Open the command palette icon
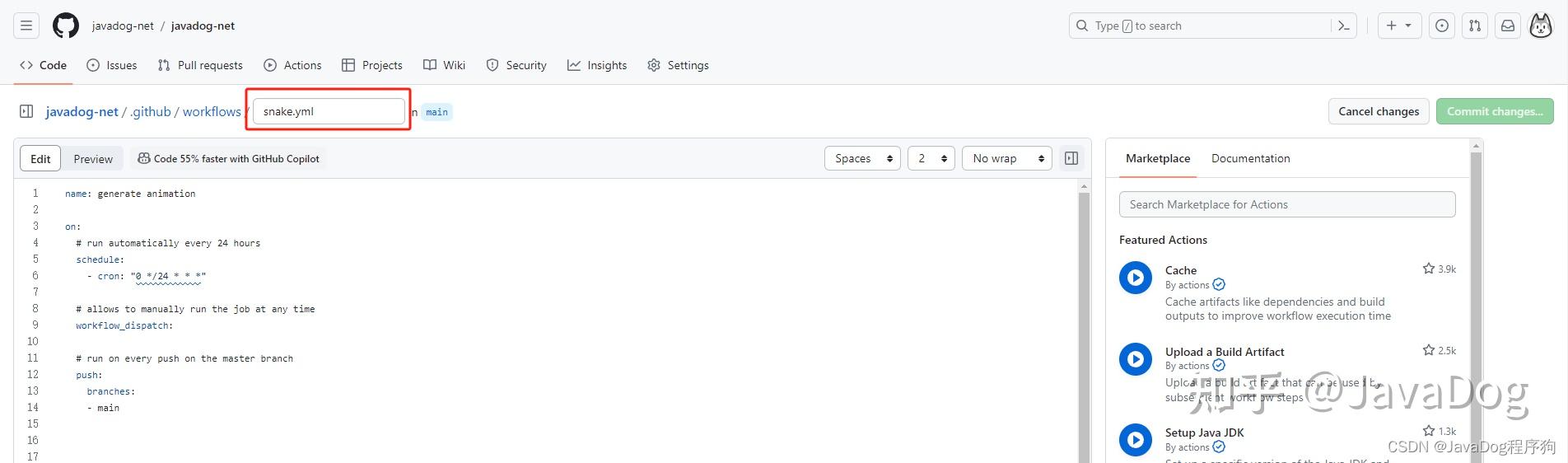 [x=1343, y=26]
